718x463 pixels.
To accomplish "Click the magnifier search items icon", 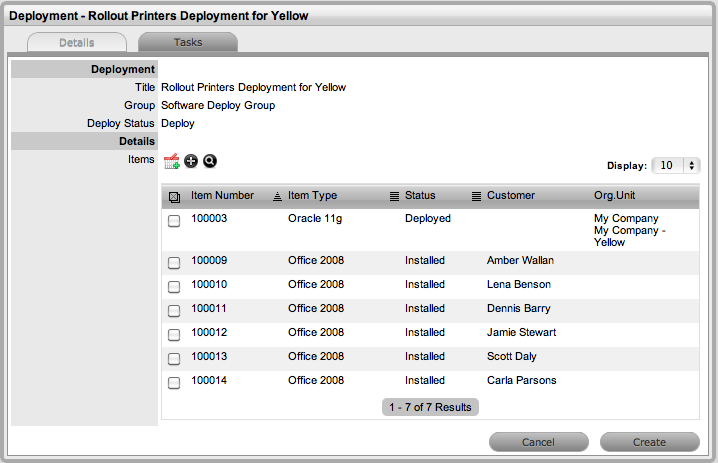I will click(x=209, y=161).
